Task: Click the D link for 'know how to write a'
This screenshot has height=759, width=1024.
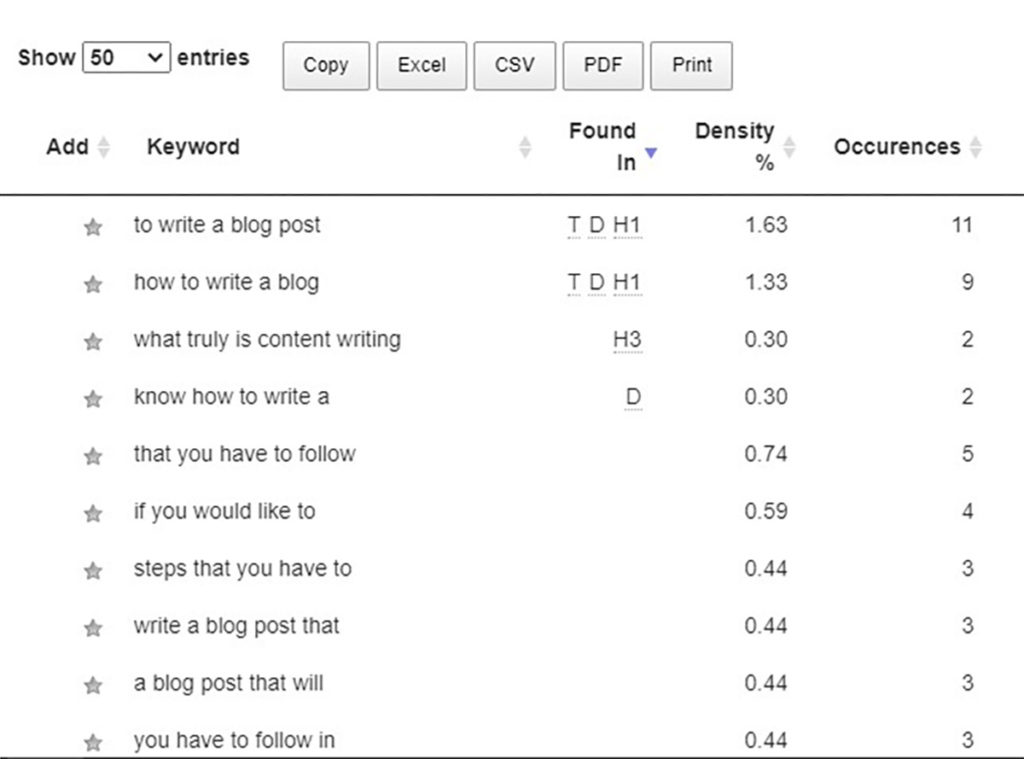Action: point(632,398)
